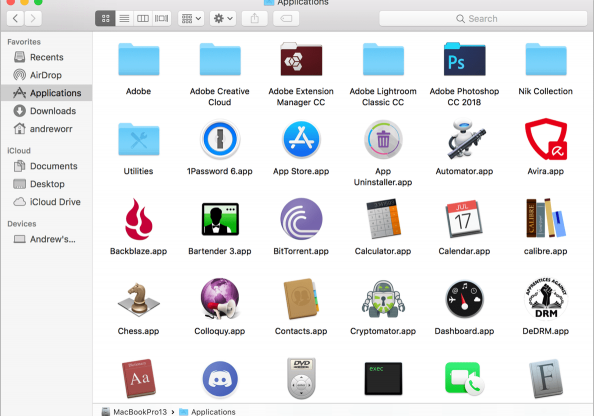Select the calibre.app books icon

(546, 219)
